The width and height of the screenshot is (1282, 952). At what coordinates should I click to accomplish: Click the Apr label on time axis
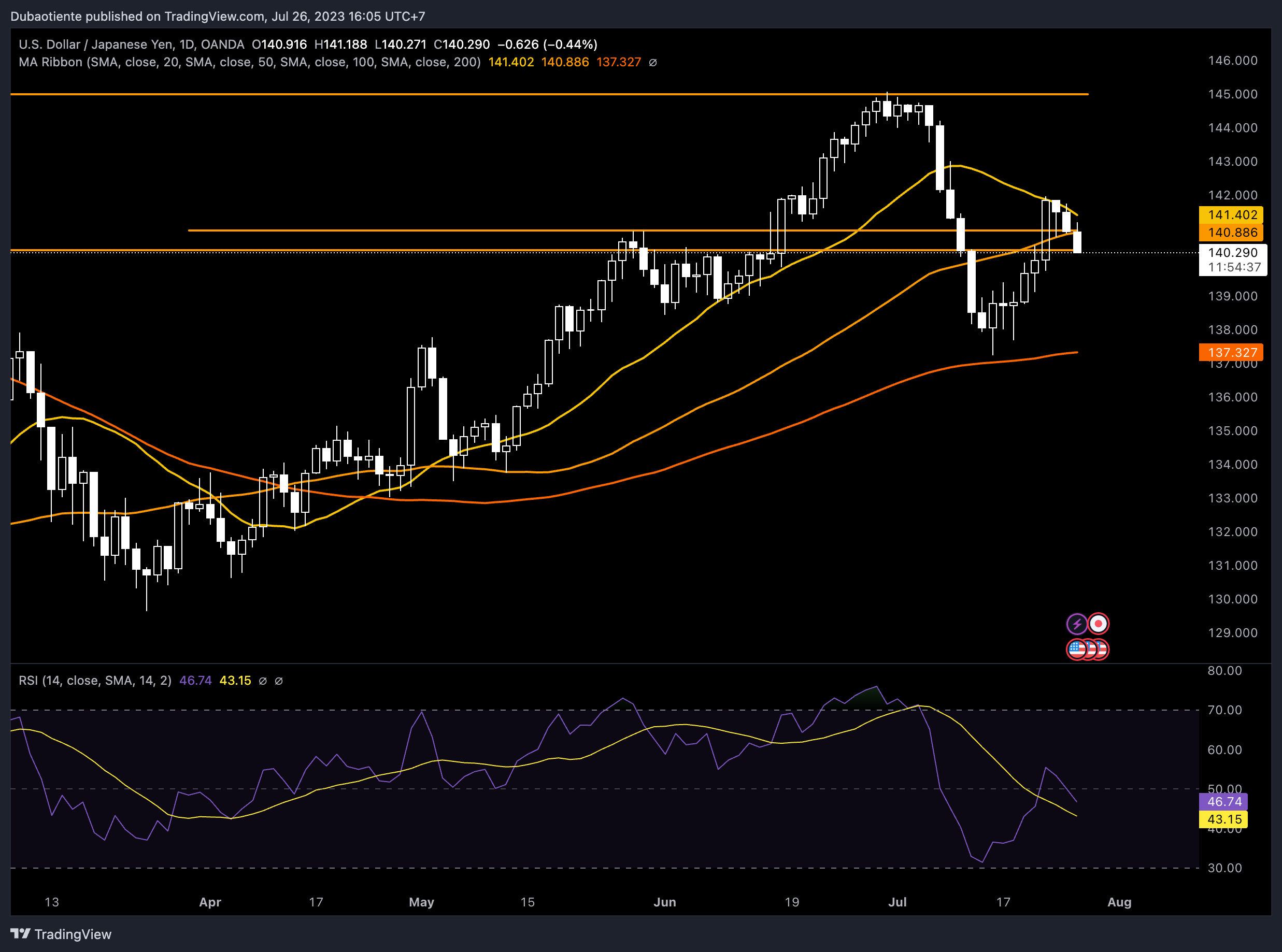coord(210,902)
